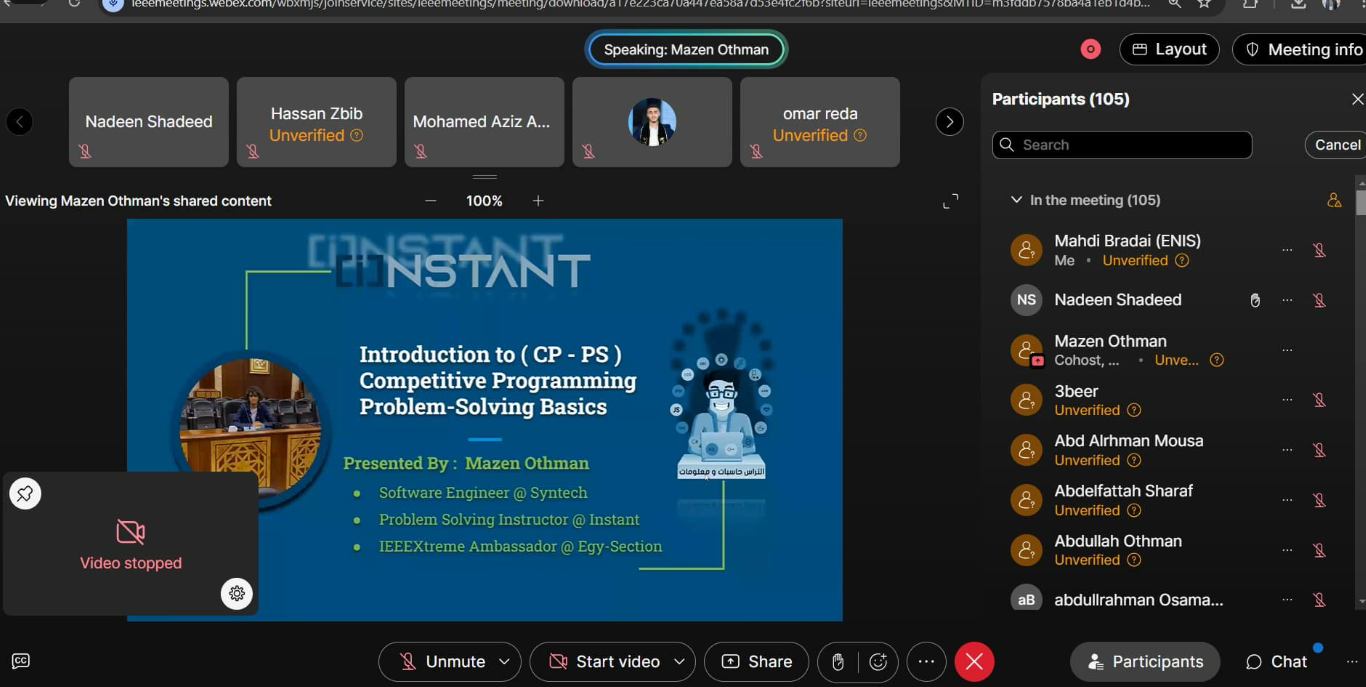Open the Chat panel
The height and width of the screenshot is (687, 1366).
[x=1277, y=662]
